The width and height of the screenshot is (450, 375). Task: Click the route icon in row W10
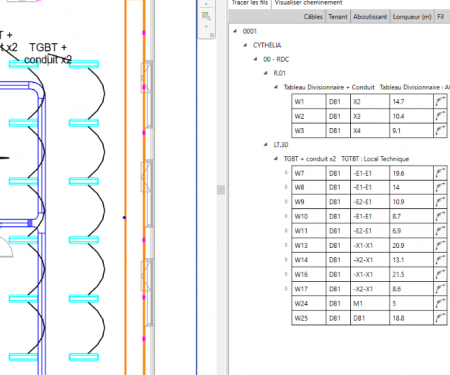[x=440, y=216]
